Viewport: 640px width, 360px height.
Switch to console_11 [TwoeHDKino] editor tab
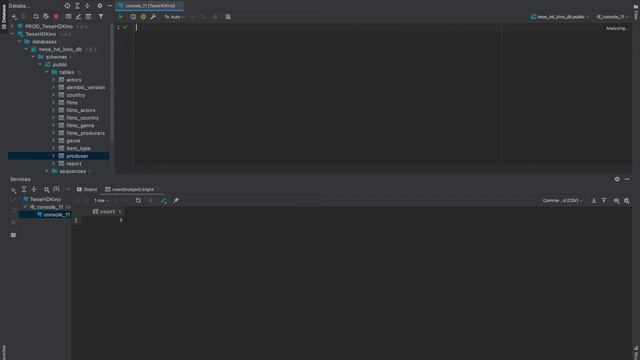pos(150,6)
